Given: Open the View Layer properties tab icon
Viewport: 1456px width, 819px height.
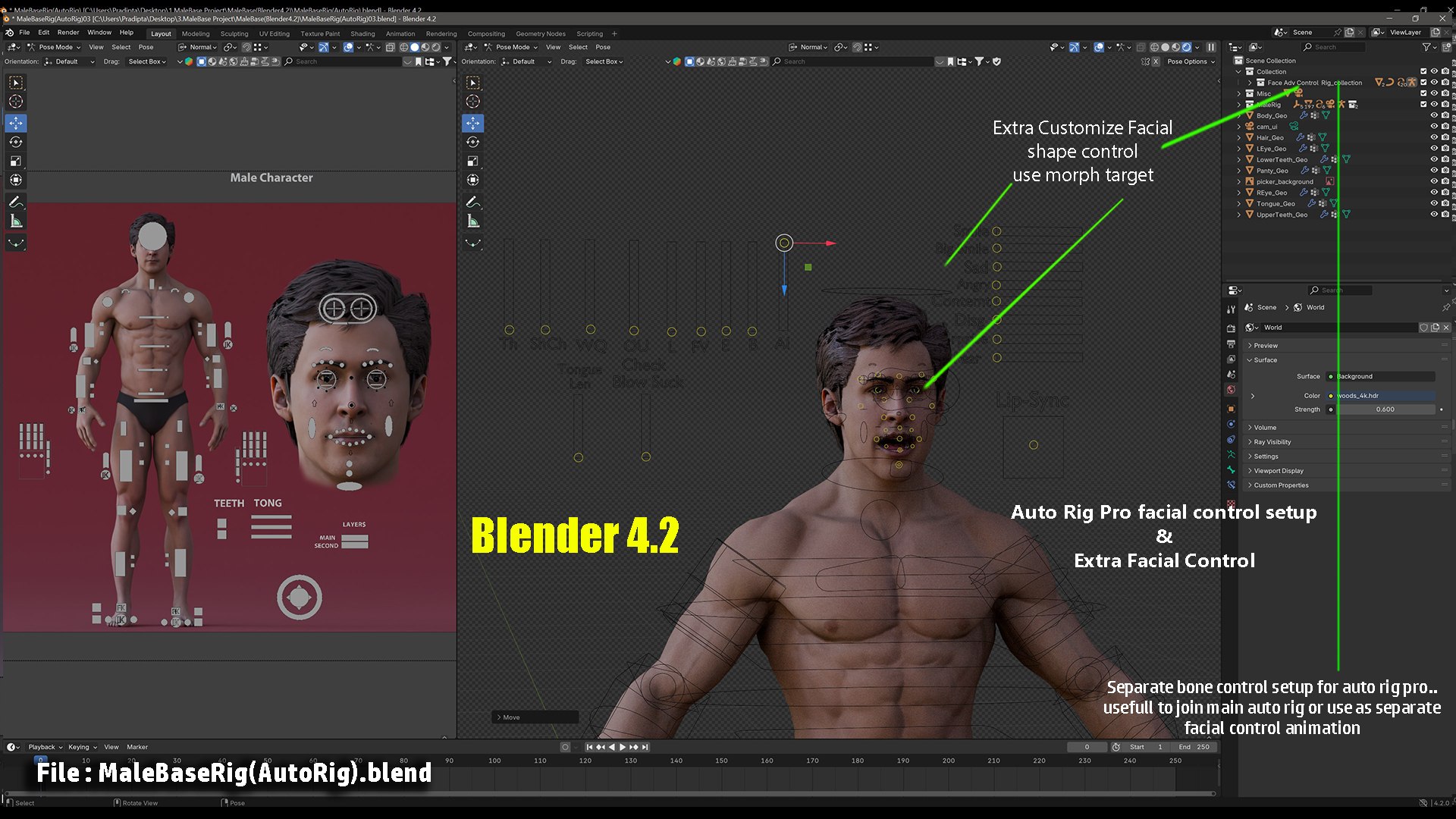Looking at the screenshot, I should pyautogui.click(x=1231, y=359).
